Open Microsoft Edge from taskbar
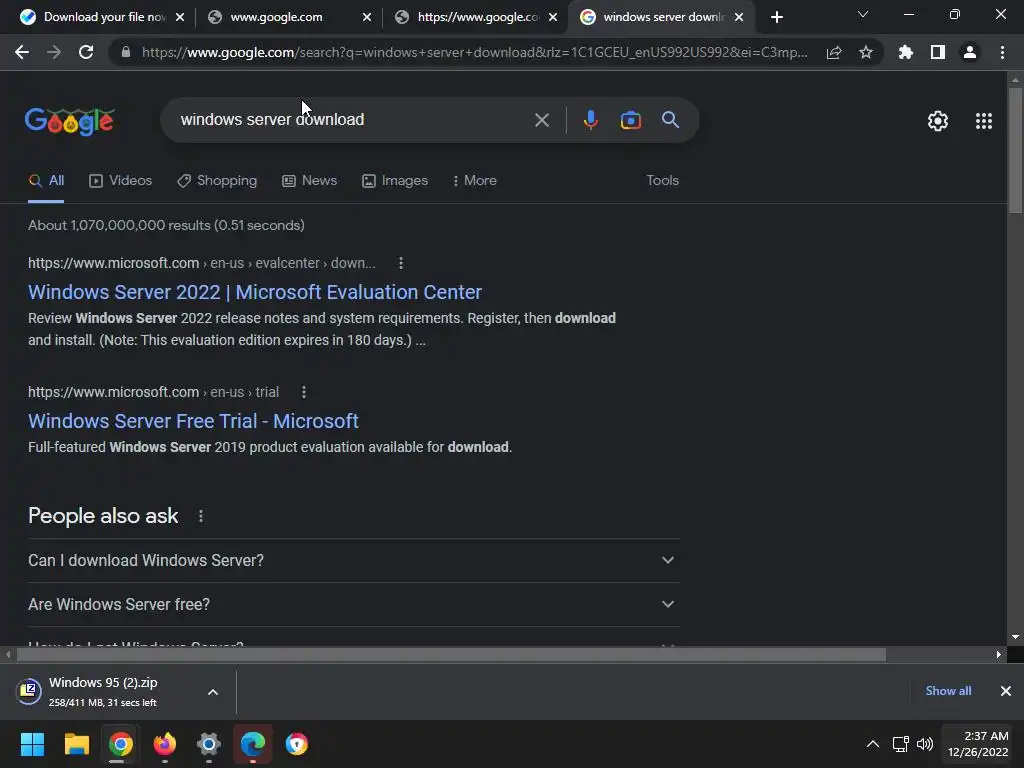The height and width of the screenshot is (768, 1024). pos(253,744)
